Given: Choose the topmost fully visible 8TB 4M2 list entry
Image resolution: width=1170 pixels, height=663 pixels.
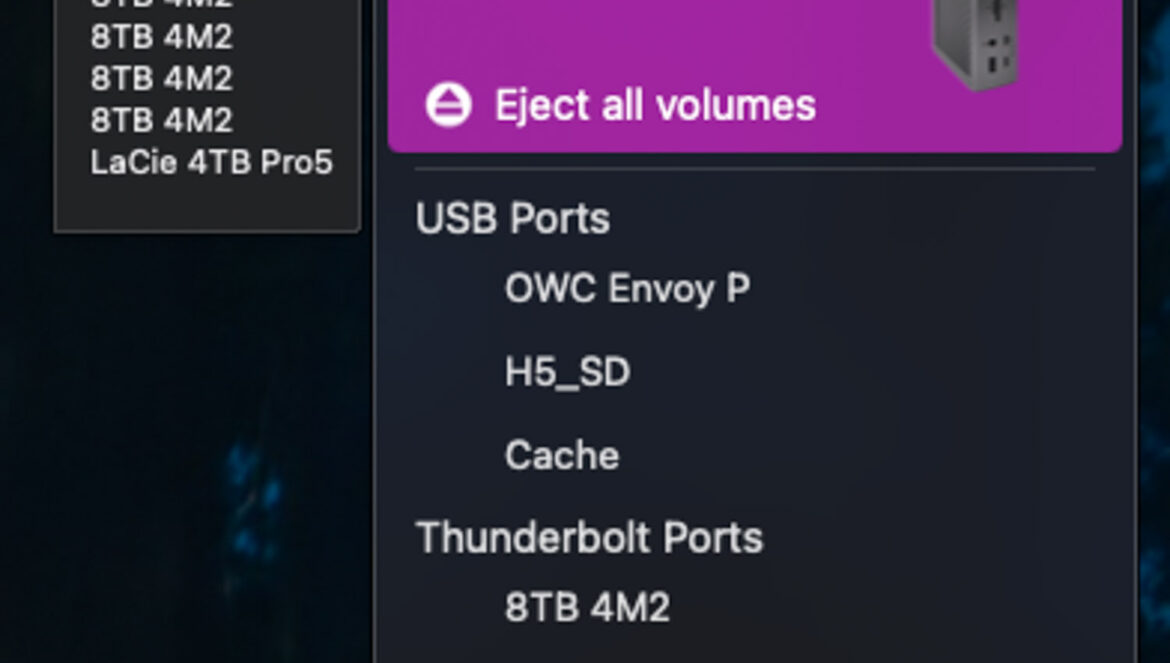Looking at the screenshot, I should (x=161, y=37).
